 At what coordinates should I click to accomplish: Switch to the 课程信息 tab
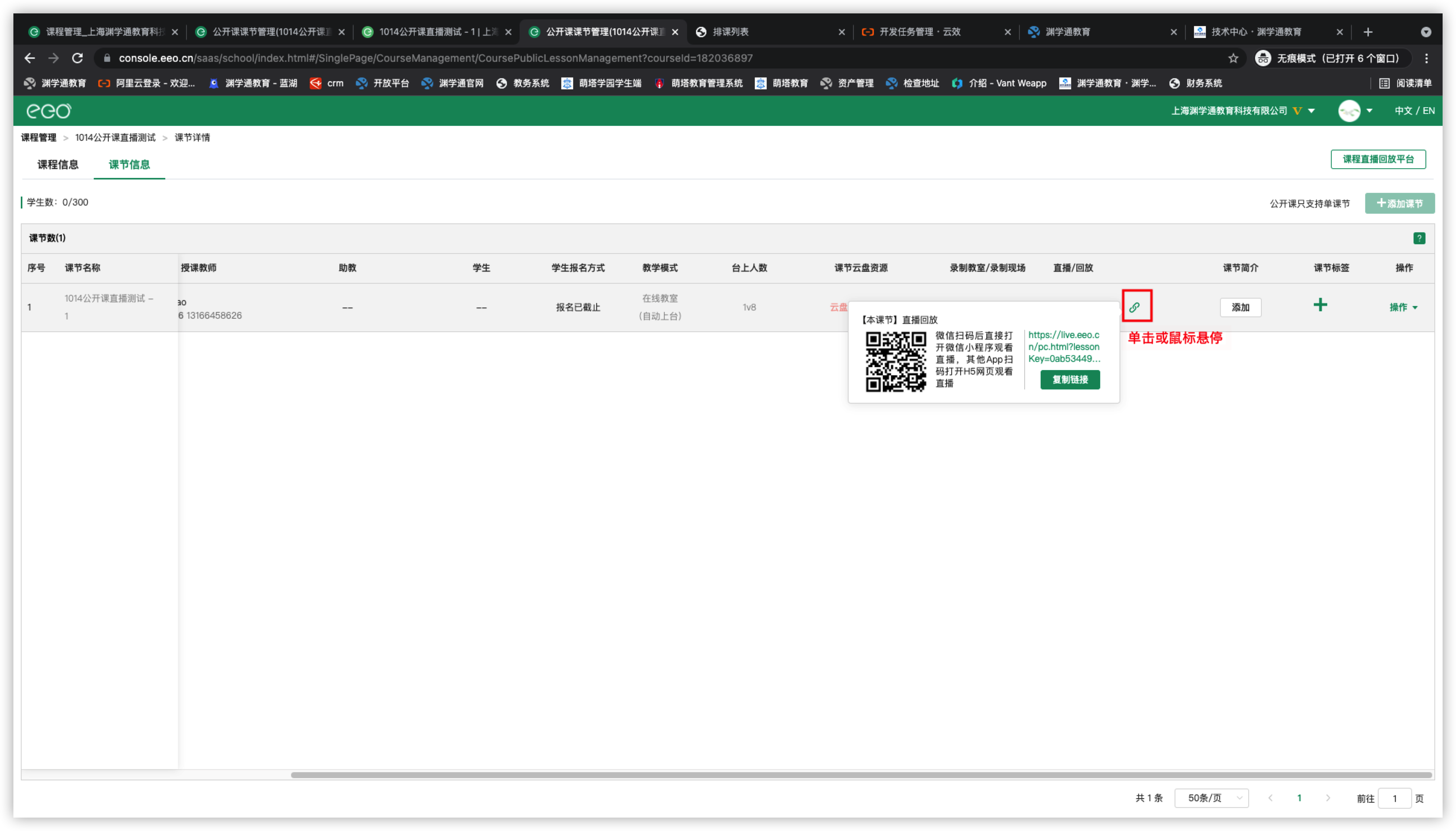58,164
